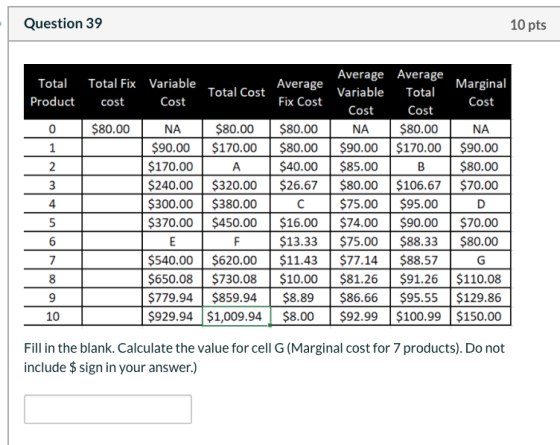Select cell E in Variable Cost column
Viewport: 560px width, 445px height.
[x=172, y=241]
